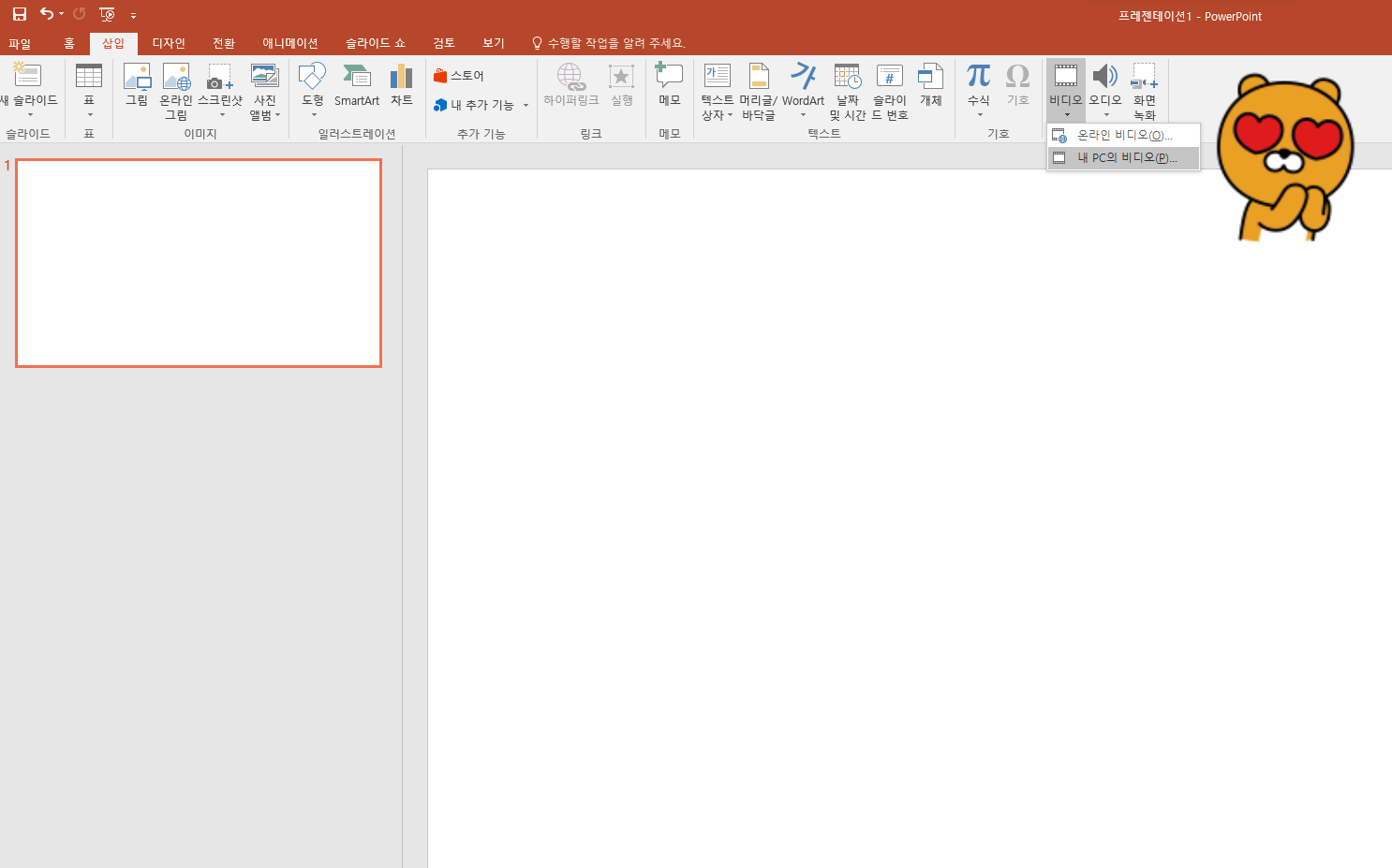Open the 도형 shapes gallery

pos(313,90)
